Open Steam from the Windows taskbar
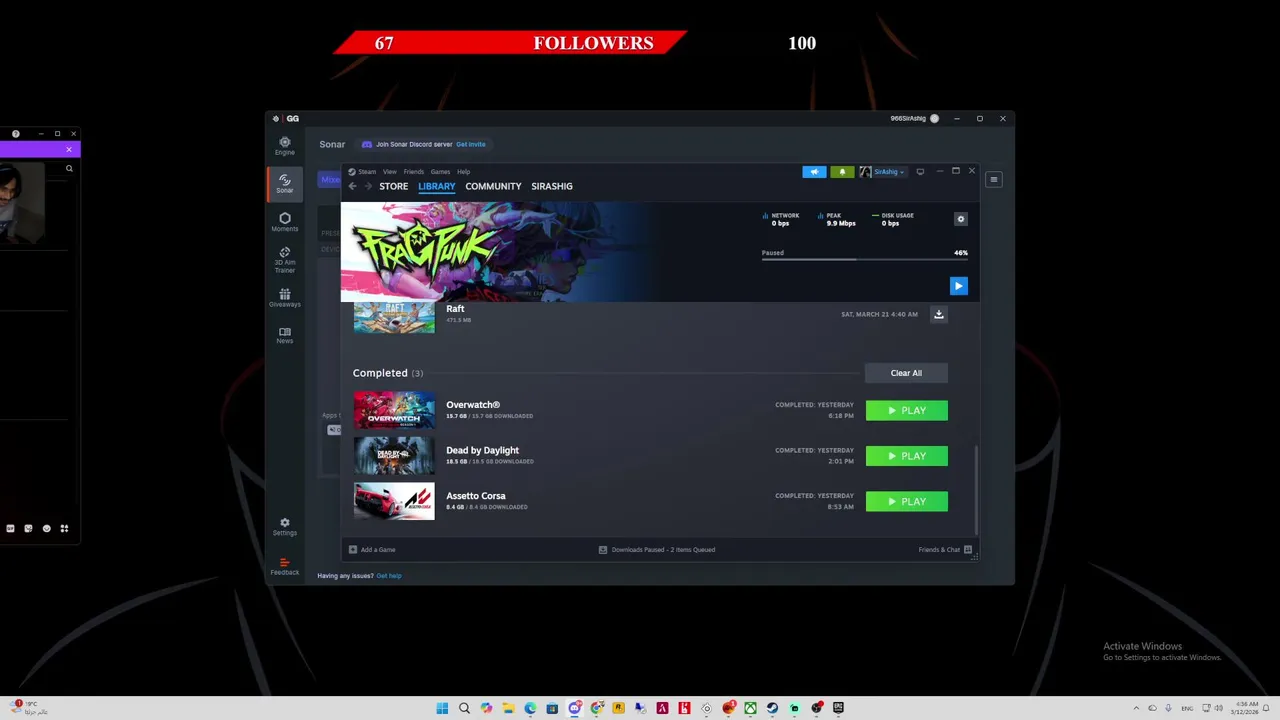 772,708
